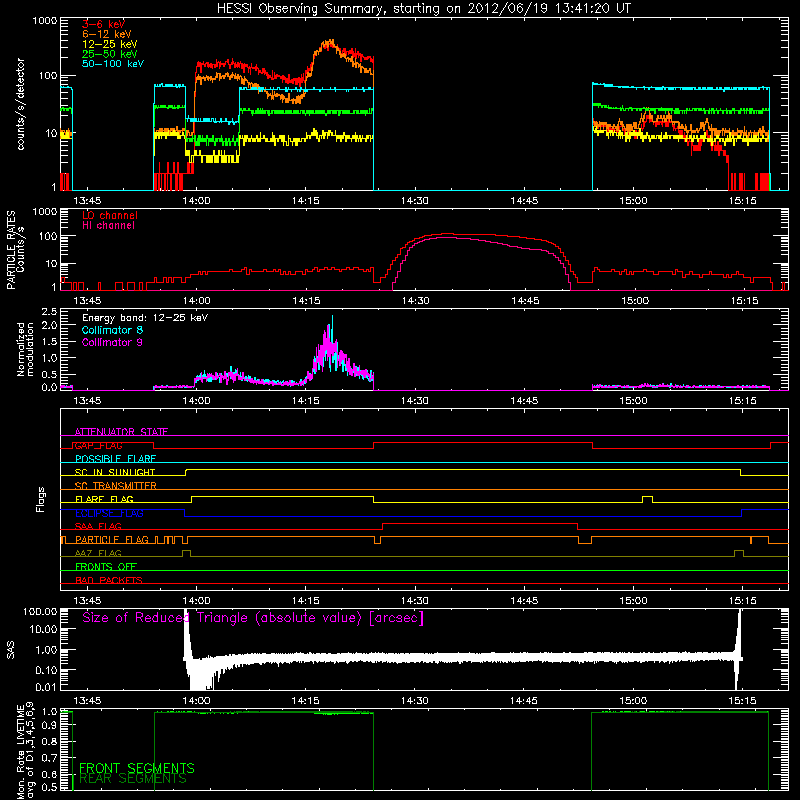Screen dimensions: 800x800
Task: Click 'Size of Reduced Triangle' plot caption
Action: point(253,618)
